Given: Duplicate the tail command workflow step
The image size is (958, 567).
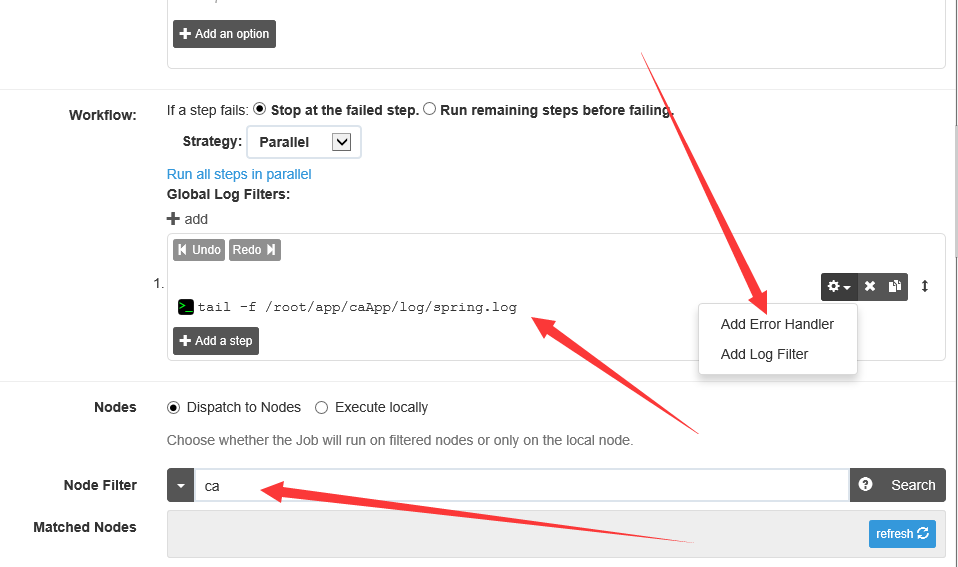Looking at the screenshot, I should (x=896, y=287).
